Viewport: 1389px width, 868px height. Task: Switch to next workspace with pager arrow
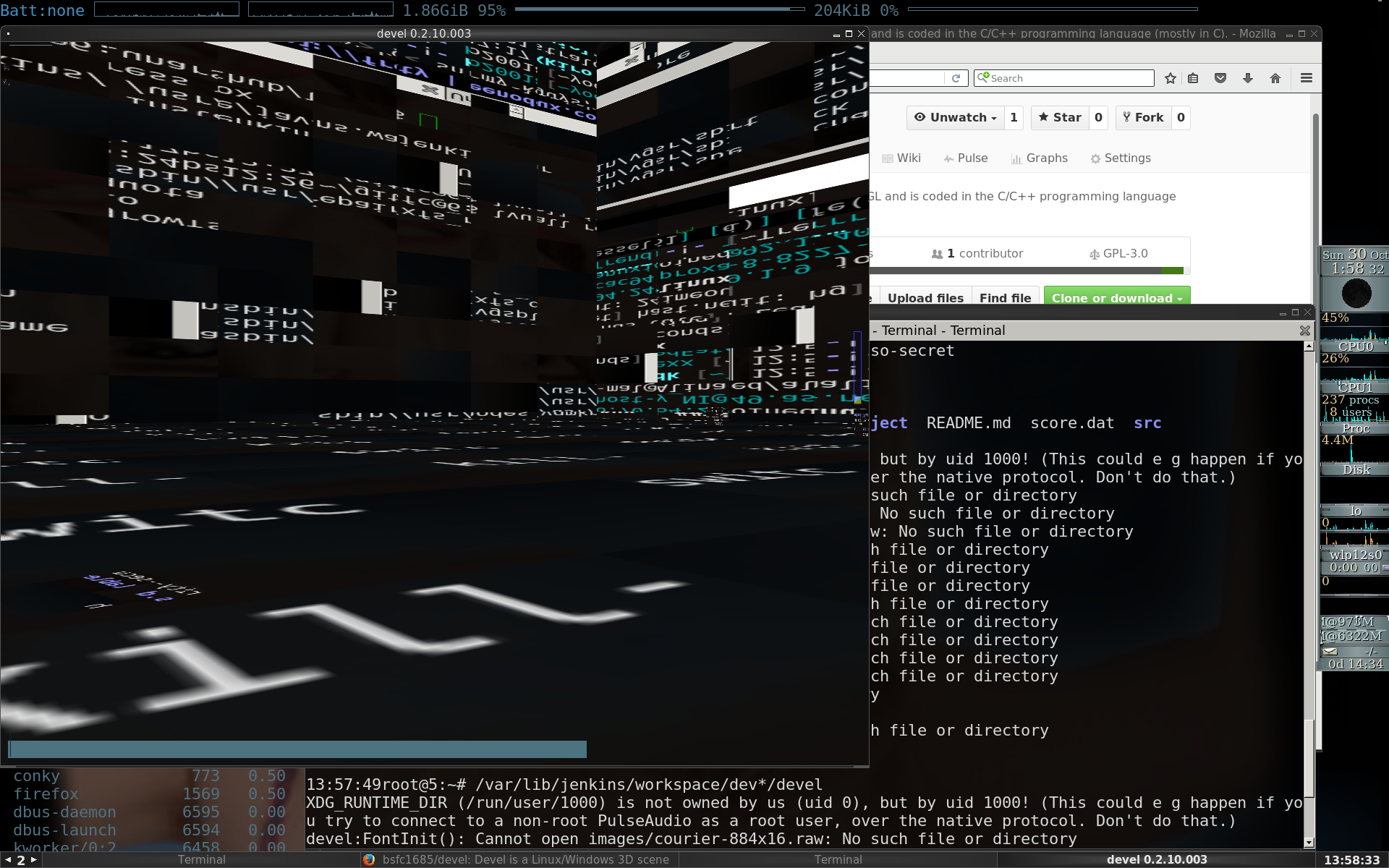[x=34, y=860]
